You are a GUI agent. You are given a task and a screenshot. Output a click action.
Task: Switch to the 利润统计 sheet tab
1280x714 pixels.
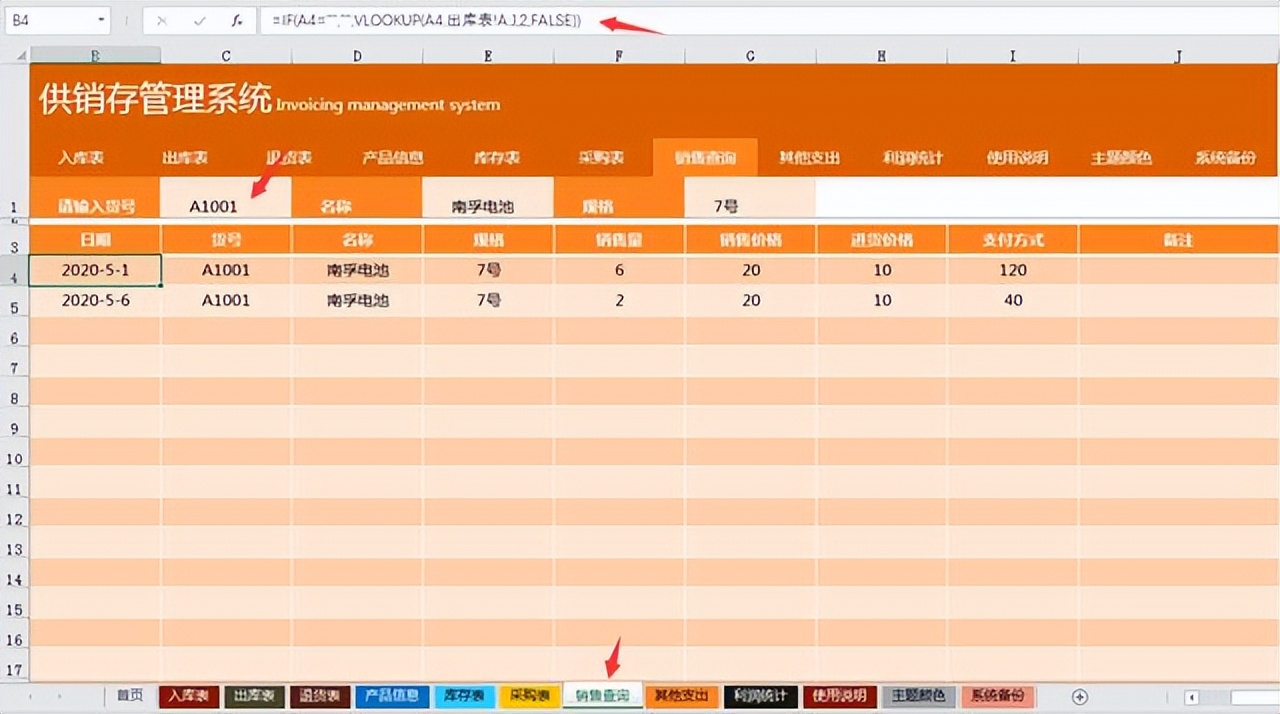(758, 695)
